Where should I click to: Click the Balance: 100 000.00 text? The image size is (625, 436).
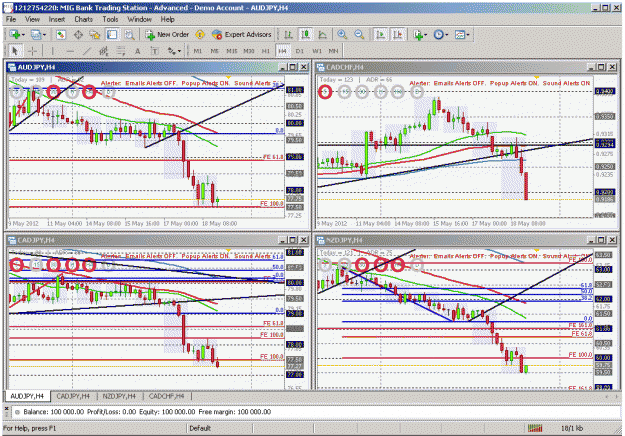click(x=54, y=412)
